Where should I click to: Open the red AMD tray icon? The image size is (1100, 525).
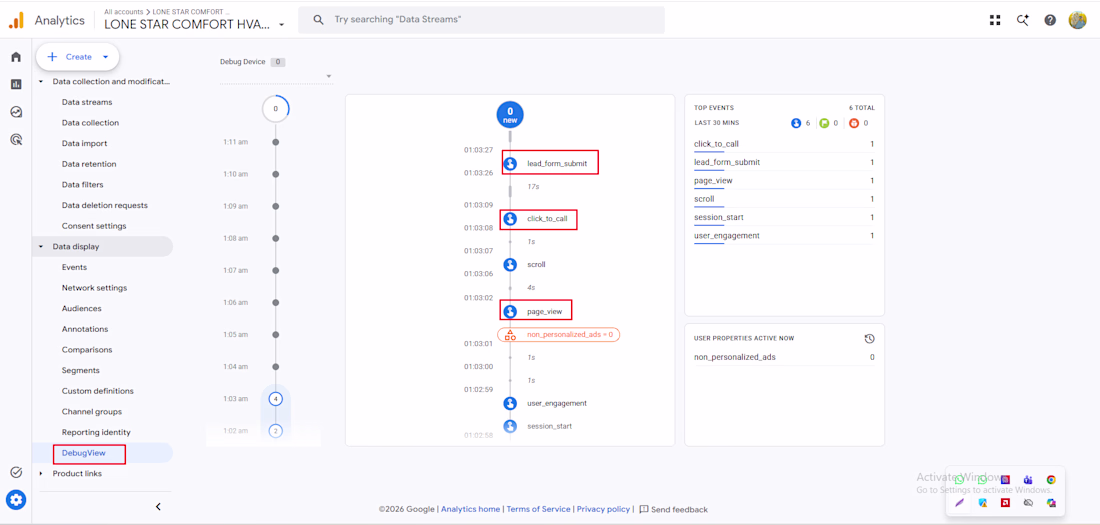[x=1005, y=503]
